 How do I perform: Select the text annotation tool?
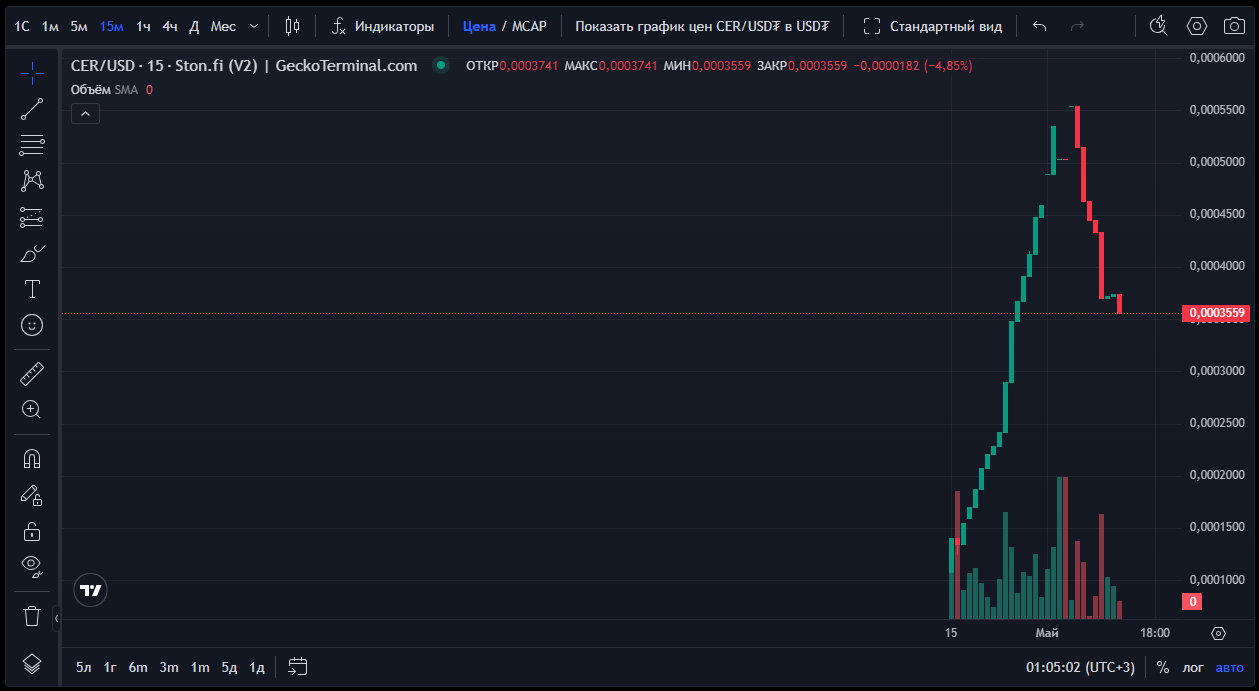32,289
